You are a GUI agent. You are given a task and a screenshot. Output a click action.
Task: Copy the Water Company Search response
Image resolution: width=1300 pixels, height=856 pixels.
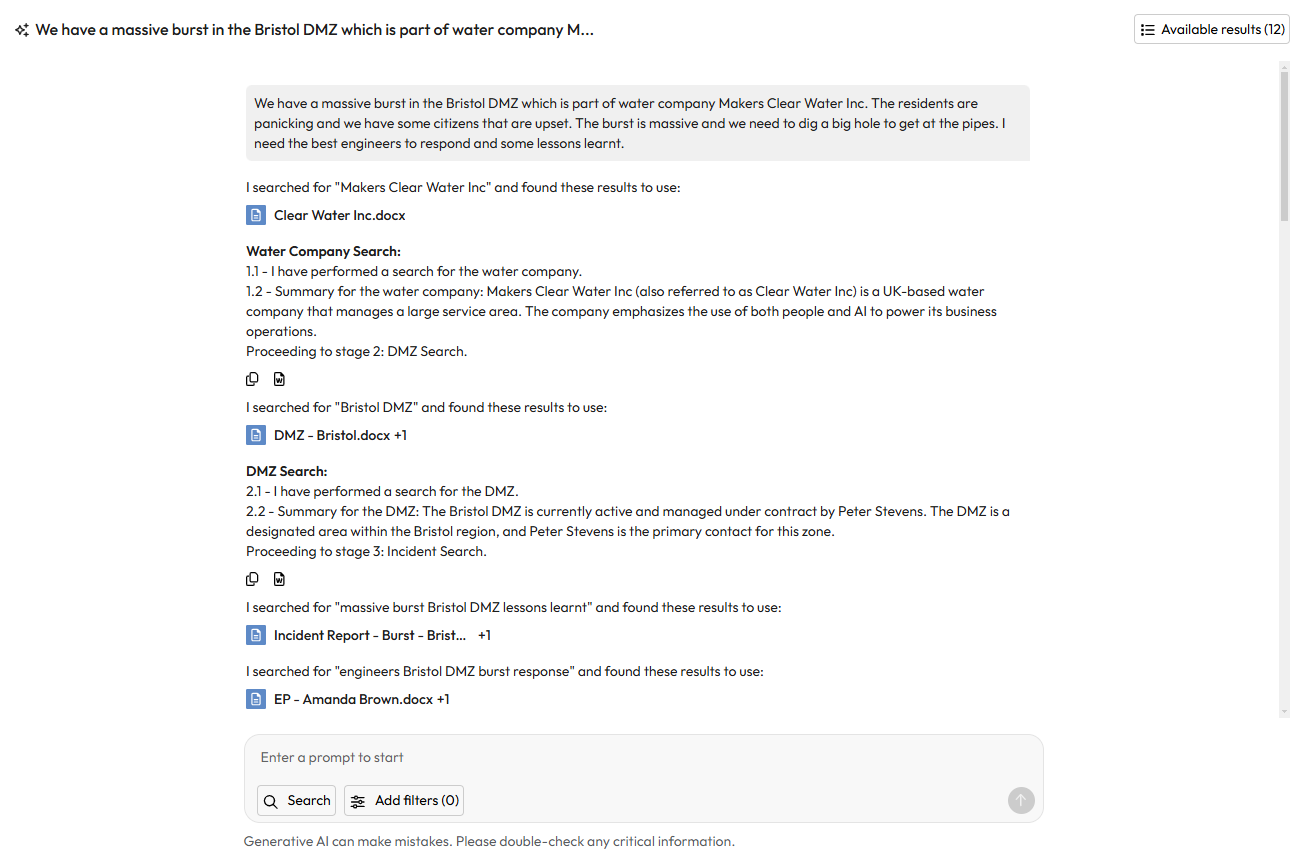pyautogui.click(x=253, y=379)
